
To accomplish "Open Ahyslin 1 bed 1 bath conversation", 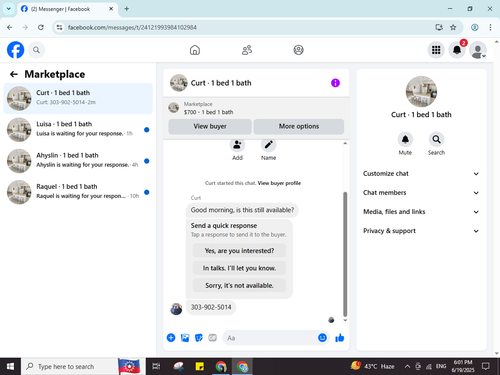I will point(78,161).
